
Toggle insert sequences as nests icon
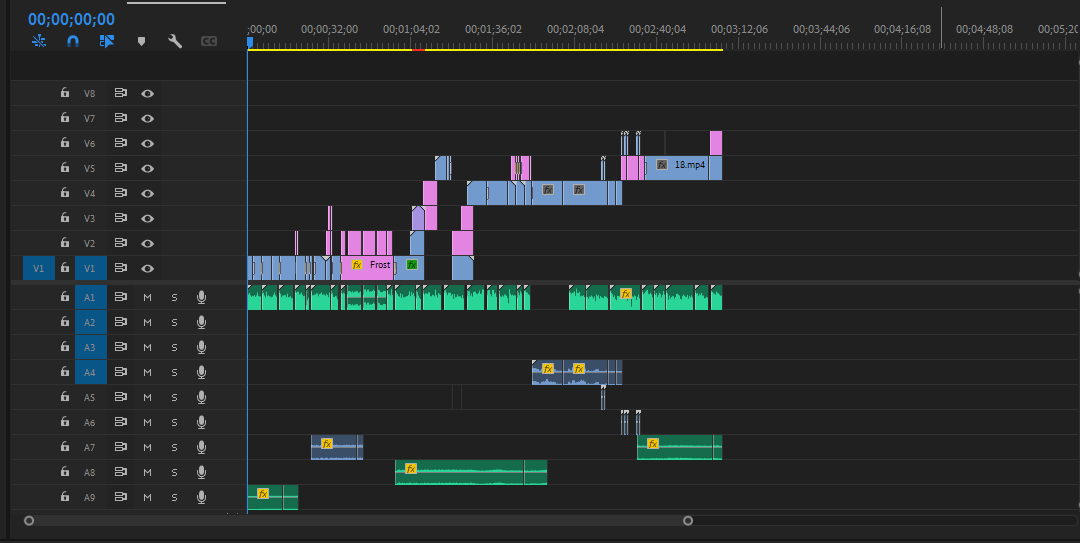coord(39,41)
